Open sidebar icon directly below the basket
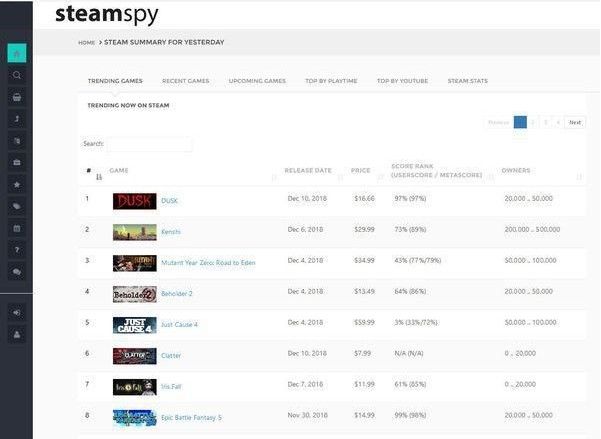 point(17,119)
